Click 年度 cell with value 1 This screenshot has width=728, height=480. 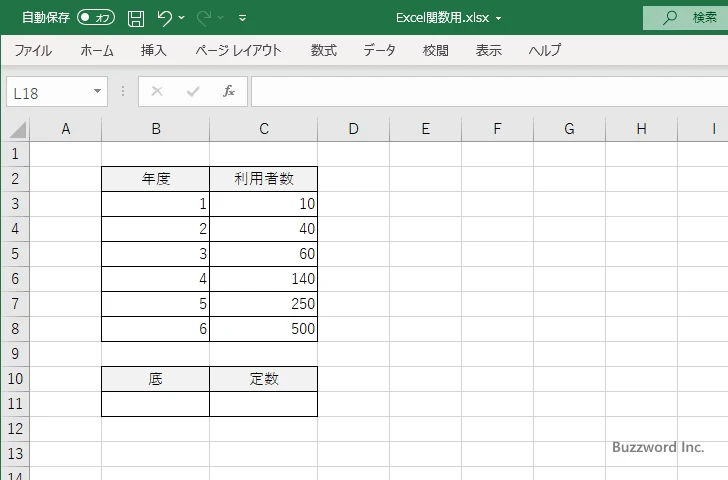point(156,204)
